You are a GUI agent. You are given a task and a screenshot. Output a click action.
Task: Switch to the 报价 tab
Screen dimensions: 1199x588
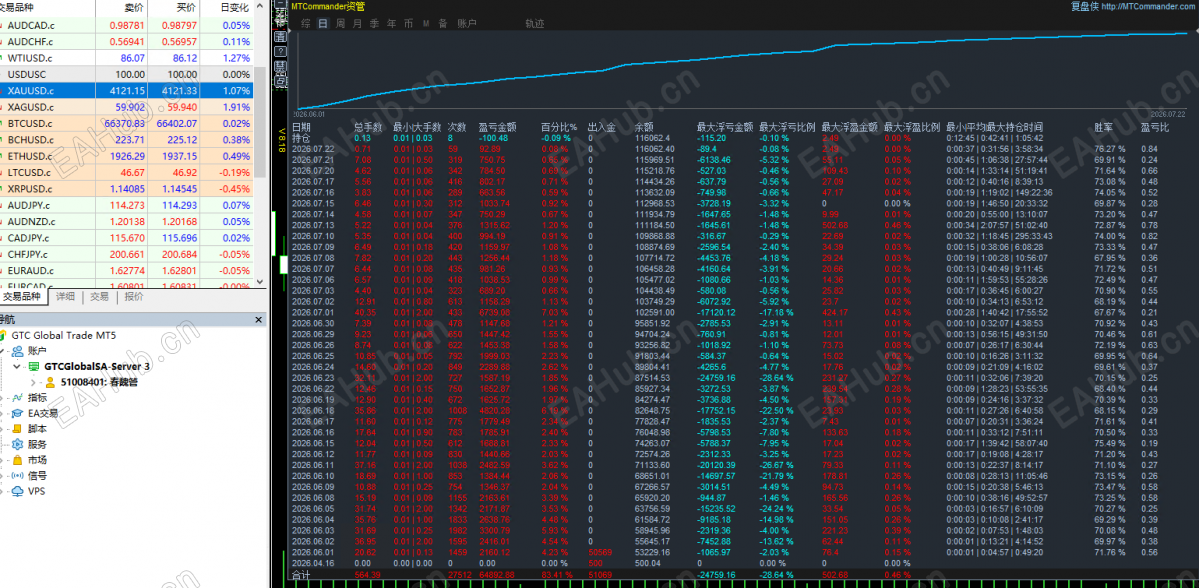[x=133, y=297]
